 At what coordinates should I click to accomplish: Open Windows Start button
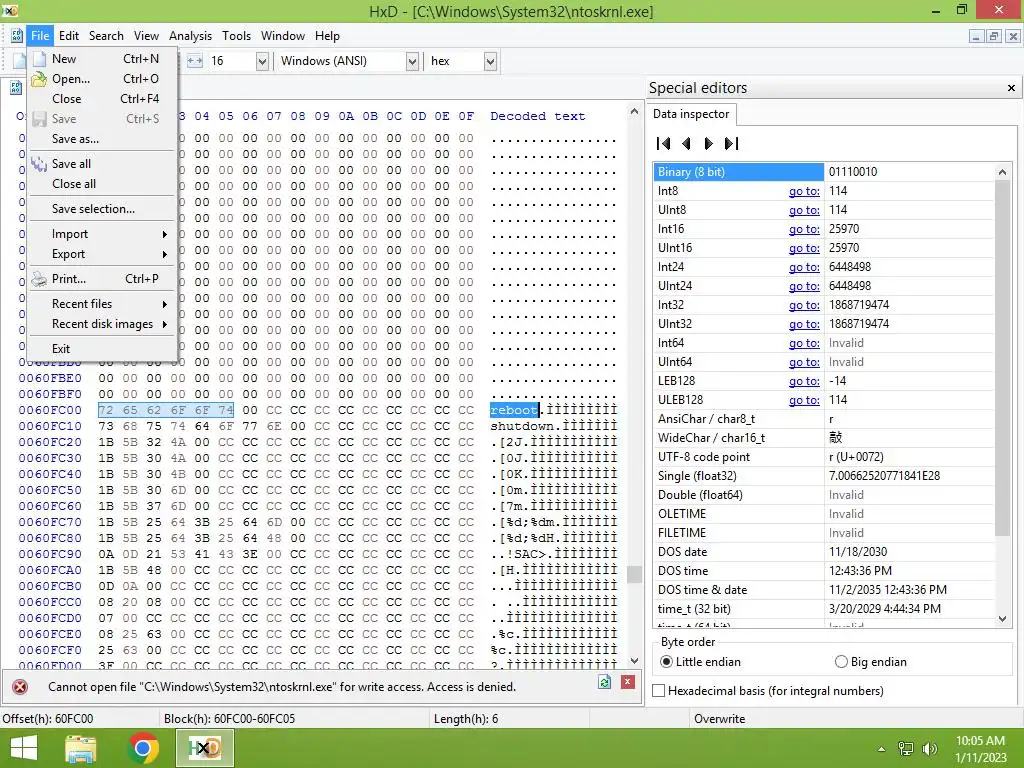(x=24, y=748)
